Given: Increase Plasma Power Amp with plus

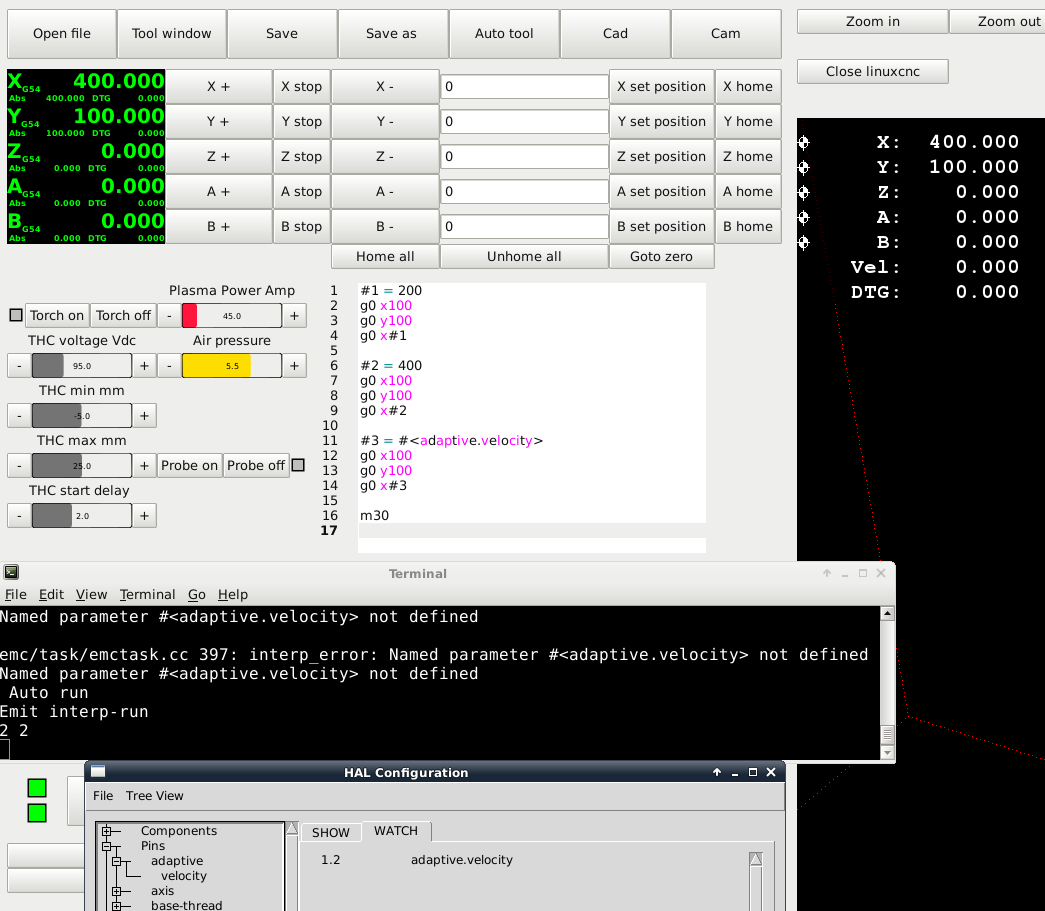Looking at the screenshot, I should 295,316.
